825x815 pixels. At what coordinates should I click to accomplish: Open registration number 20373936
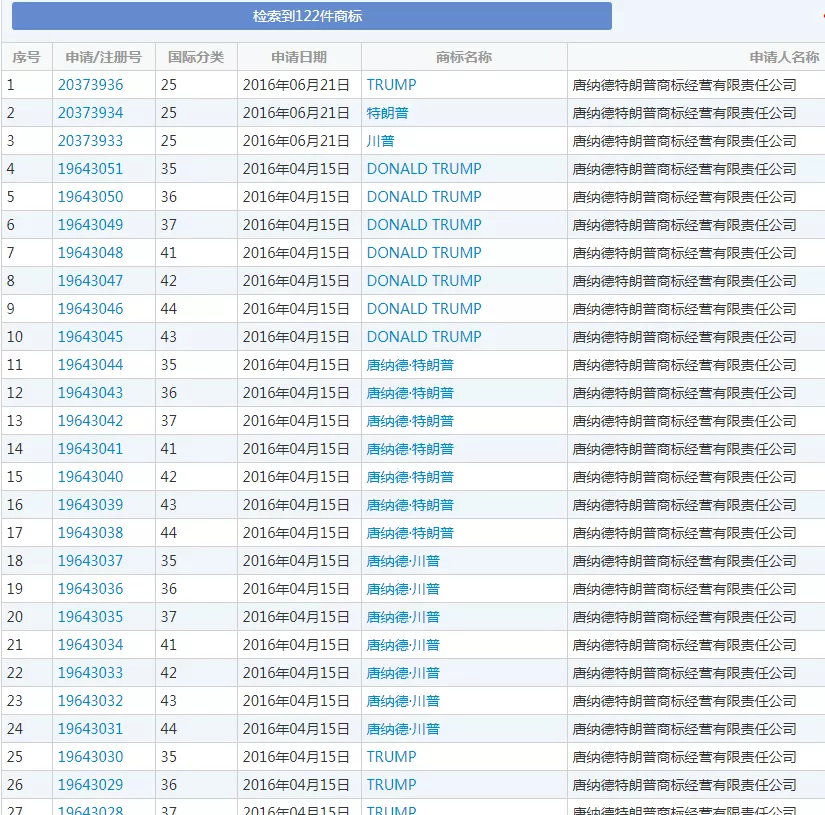[x=90, y=85]
